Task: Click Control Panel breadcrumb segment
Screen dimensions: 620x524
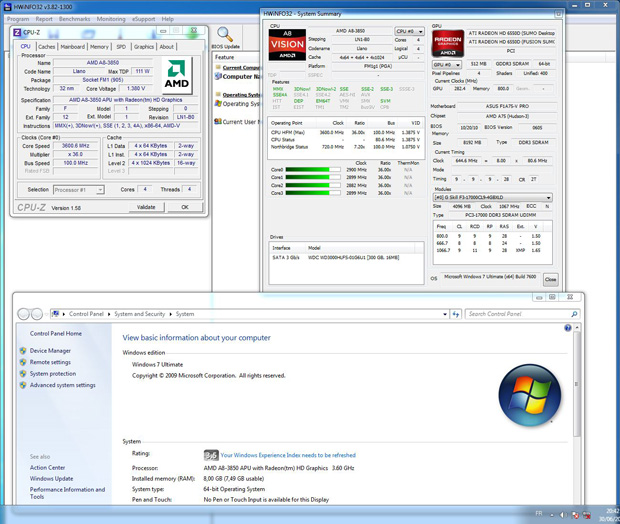Action: coord(86,314)
